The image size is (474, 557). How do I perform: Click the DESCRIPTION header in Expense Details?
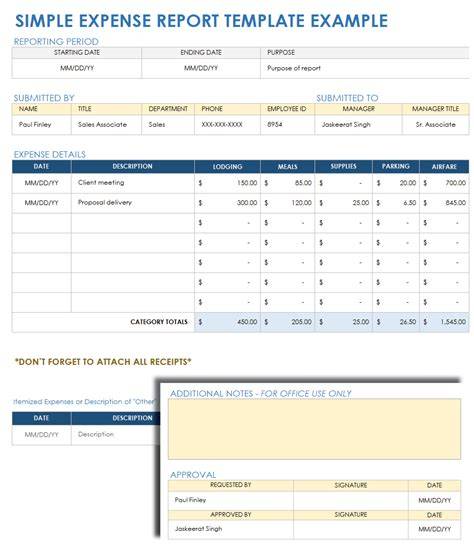click(133, 166)
